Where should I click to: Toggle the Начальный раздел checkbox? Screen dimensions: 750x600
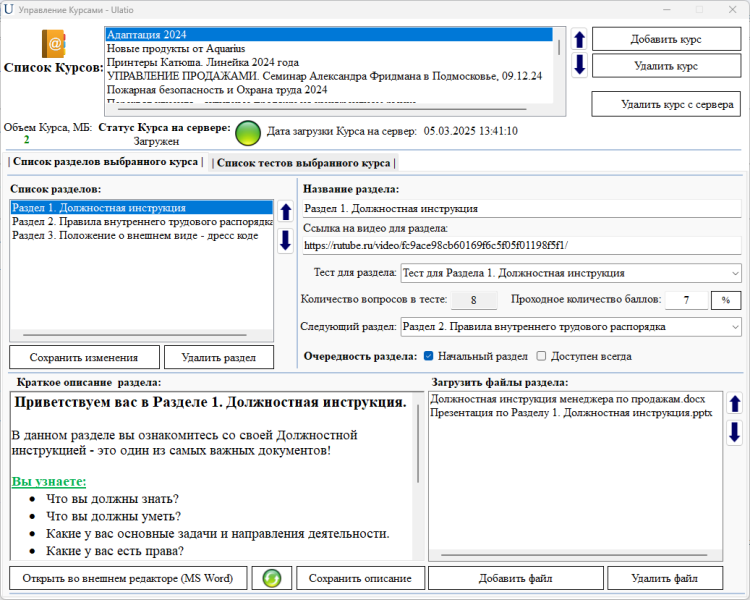[429, 356]
